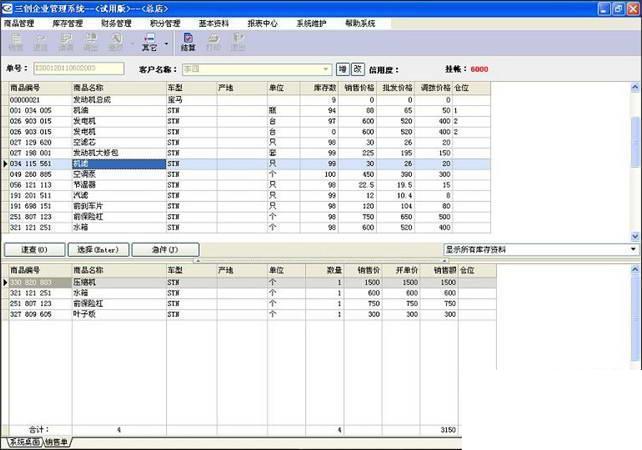Select the 前刹车片 inventory row
The image size is (642, 450).
(x=249, y=206)
